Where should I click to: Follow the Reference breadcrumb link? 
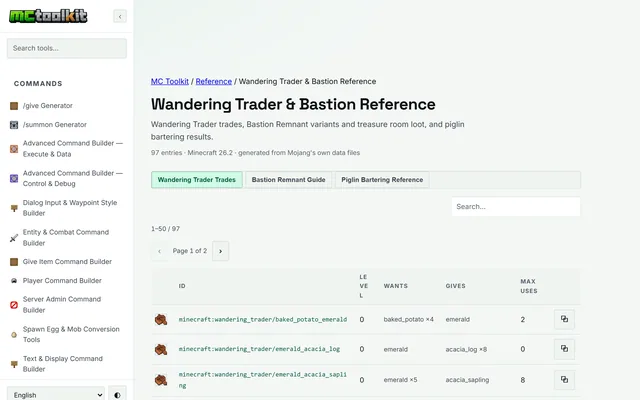pyautogui.click(x=213, y=81)
